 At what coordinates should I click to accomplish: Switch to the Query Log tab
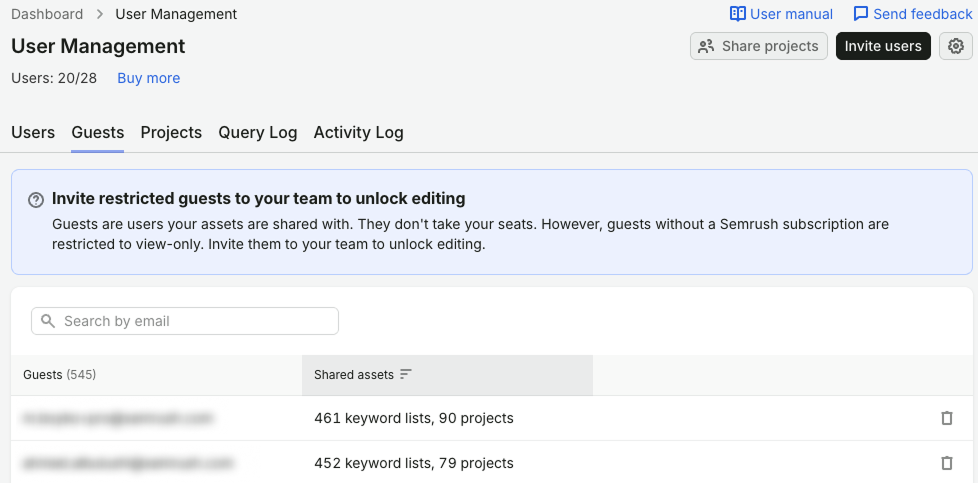(258, 132)
